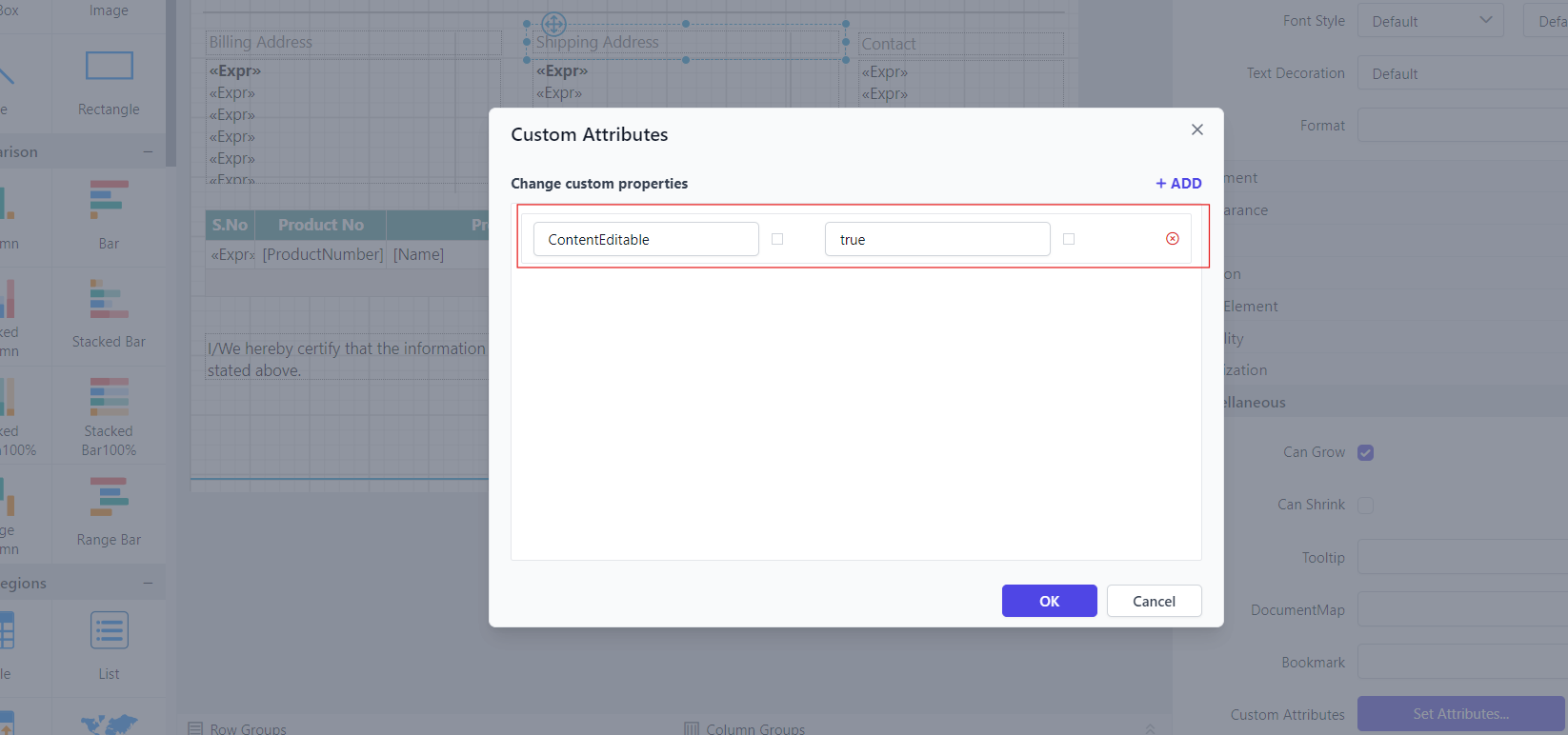This screenshot has width=1568, height=735.
Task: Select the Shipping Address text box
Action: pyautogui.click(x=686, y=42)
